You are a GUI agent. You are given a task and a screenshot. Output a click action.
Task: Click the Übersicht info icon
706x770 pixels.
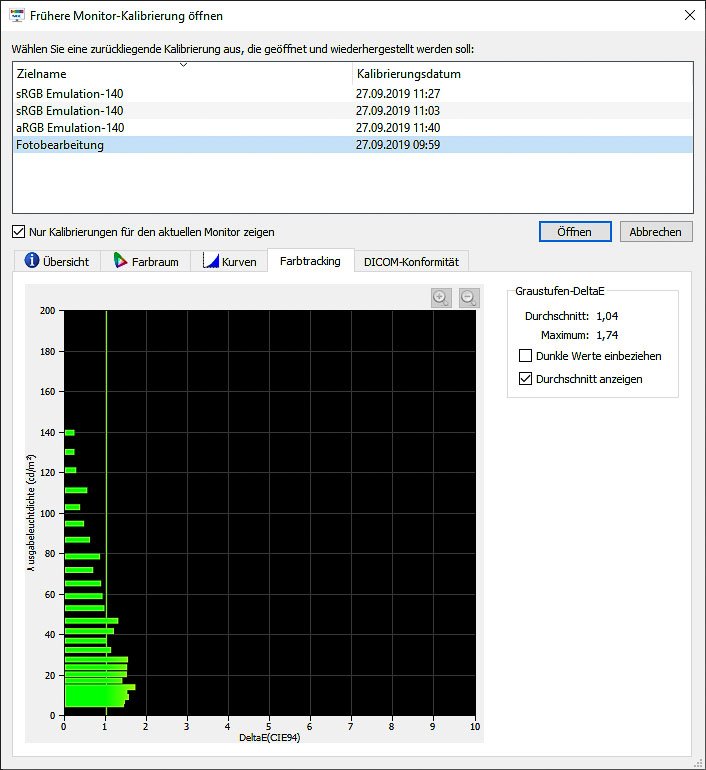[x=32, y=260]
